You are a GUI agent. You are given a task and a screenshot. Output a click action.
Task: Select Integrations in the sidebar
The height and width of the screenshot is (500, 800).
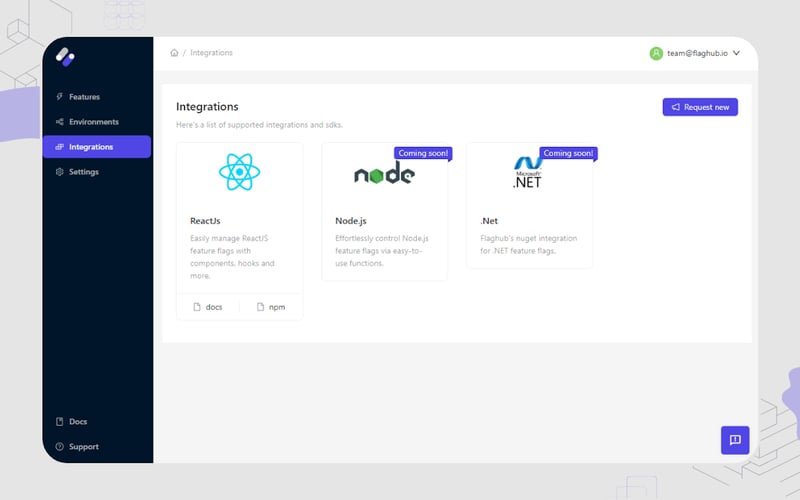91,147
